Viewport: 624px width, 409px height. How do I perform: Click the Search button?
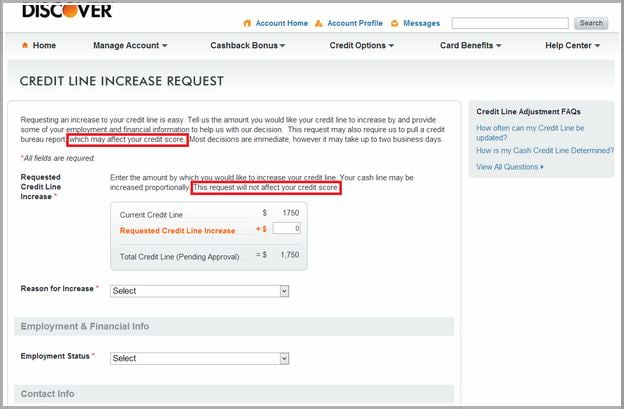591,23
